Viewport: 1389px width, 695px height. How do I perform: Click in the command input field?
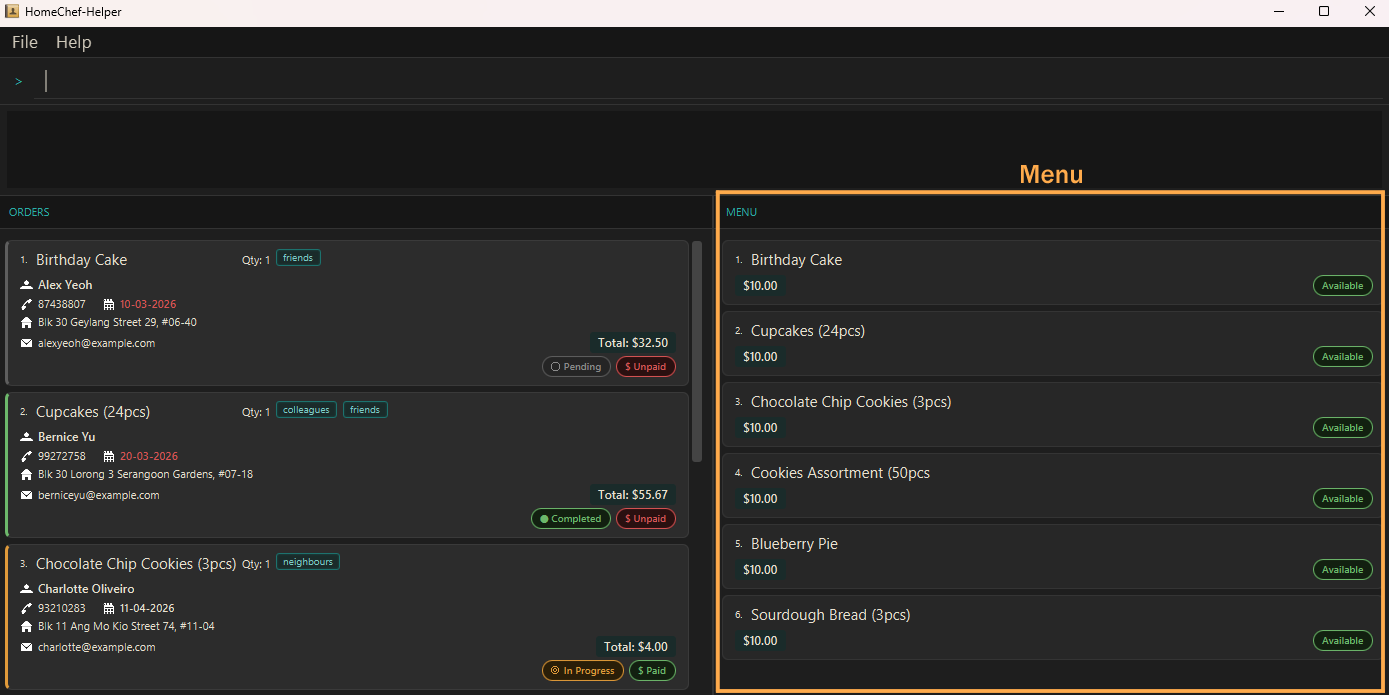pos(700,82)
